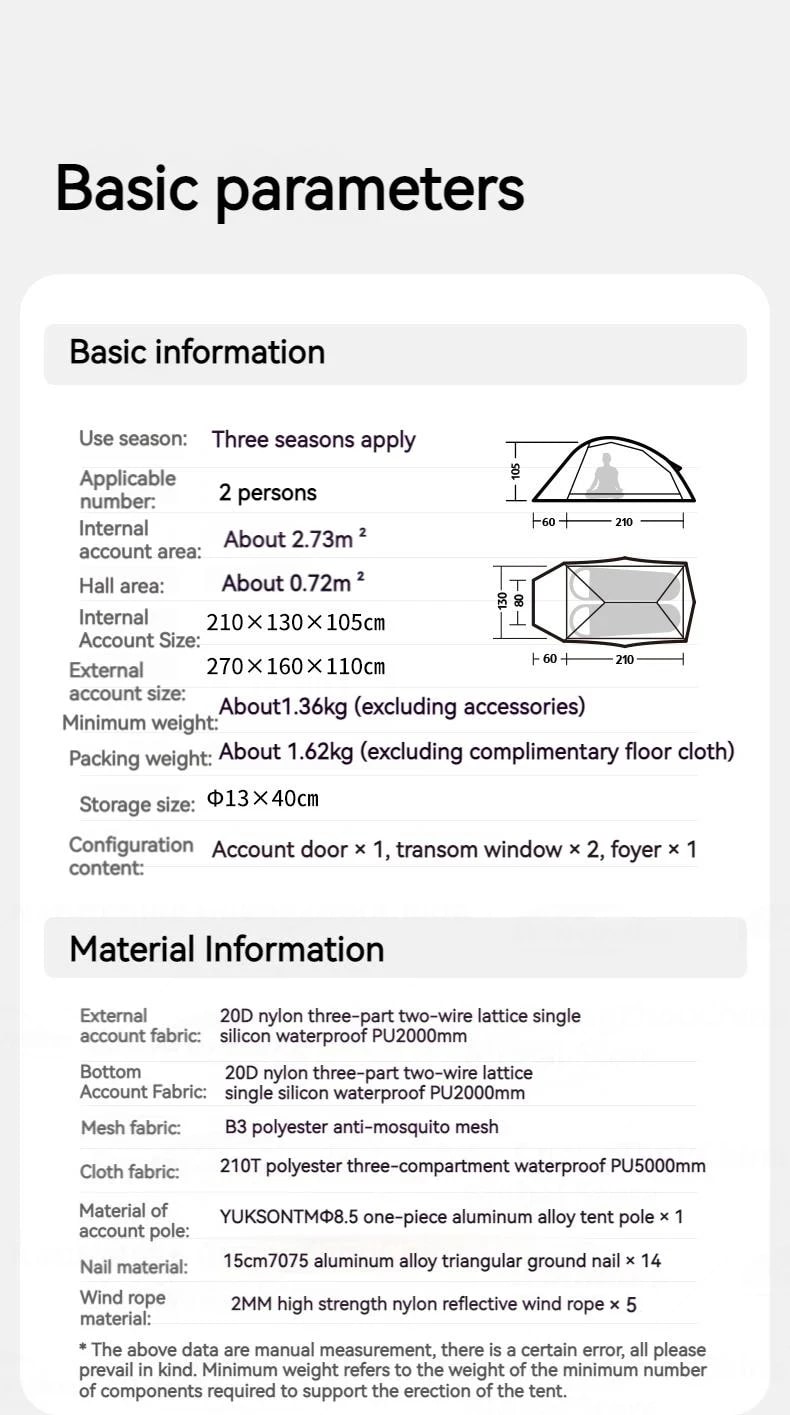Select the Material Information section header
Viewport: 790px width, 1415px height.
226,949
